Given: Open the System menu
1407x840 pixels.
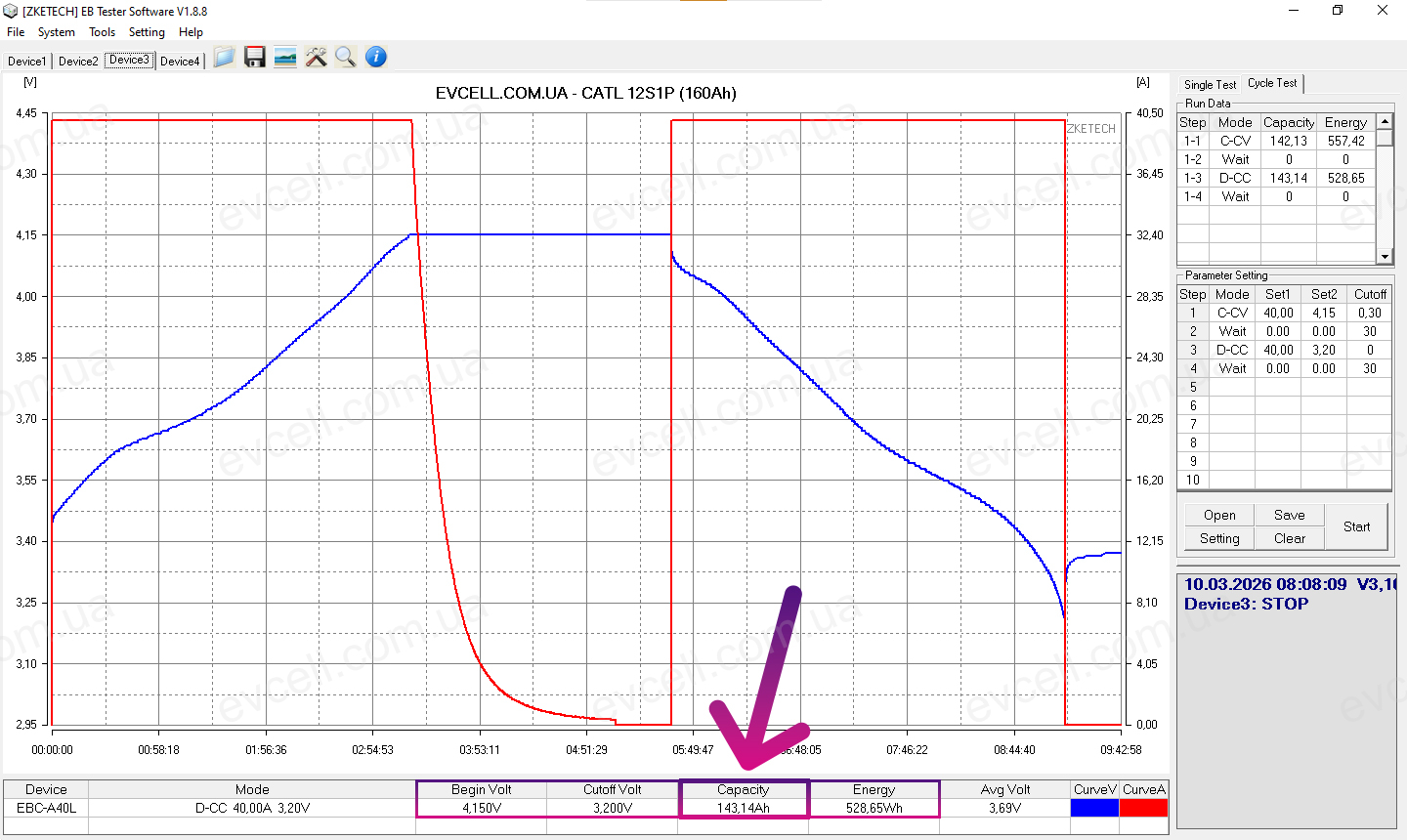Looking at the screenshot, I should (57, 32).
